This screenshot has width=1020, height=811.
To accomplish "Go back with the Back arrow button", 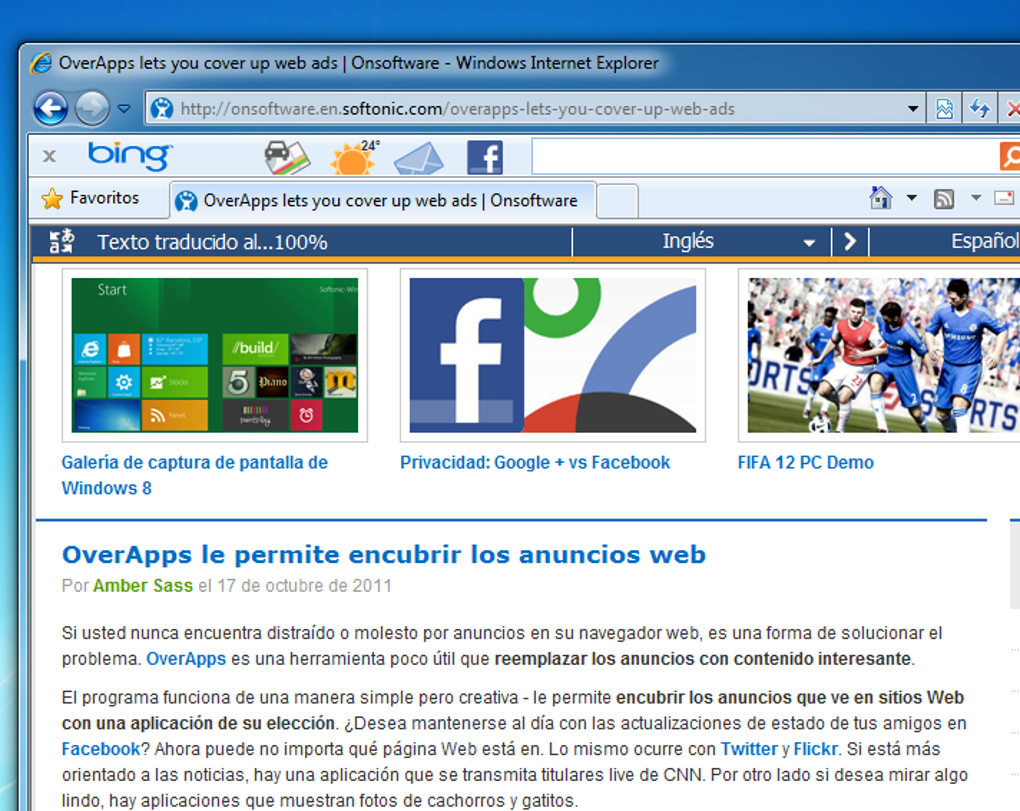I will (51, 108).
